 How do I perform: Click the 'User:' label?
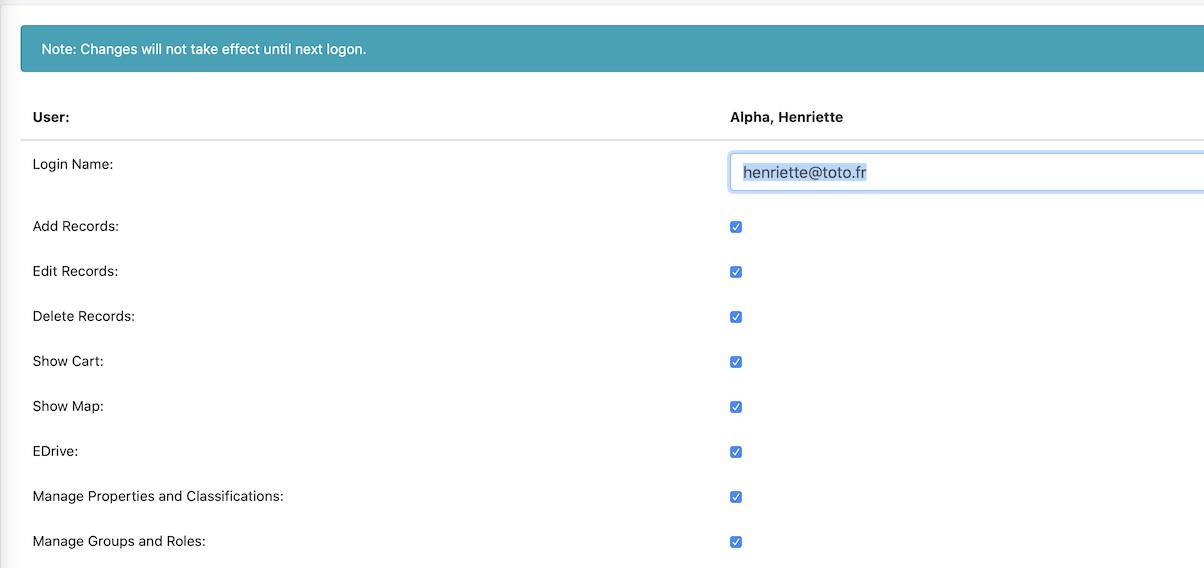click(51, 117)
